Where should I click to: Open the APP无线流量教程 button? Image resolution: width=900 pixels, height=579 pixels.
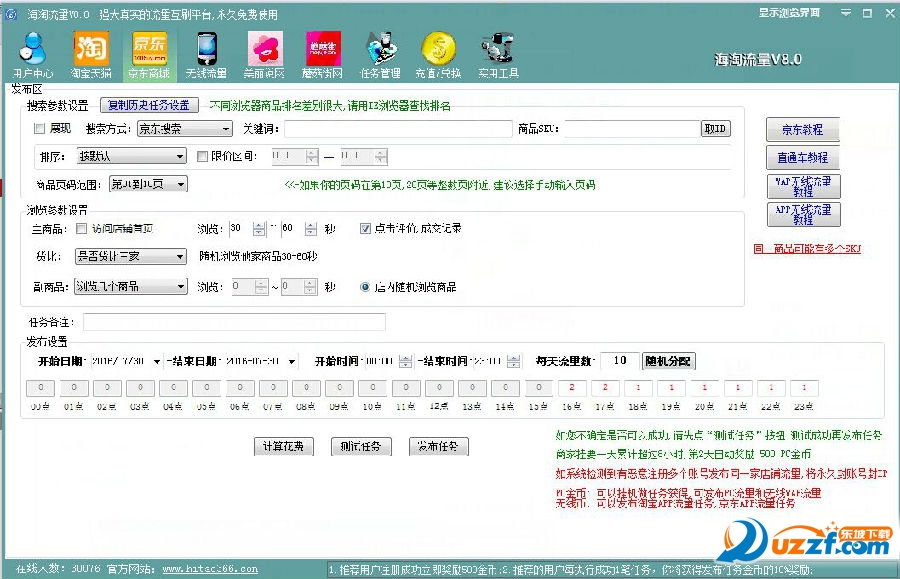[x=804, y=214]
